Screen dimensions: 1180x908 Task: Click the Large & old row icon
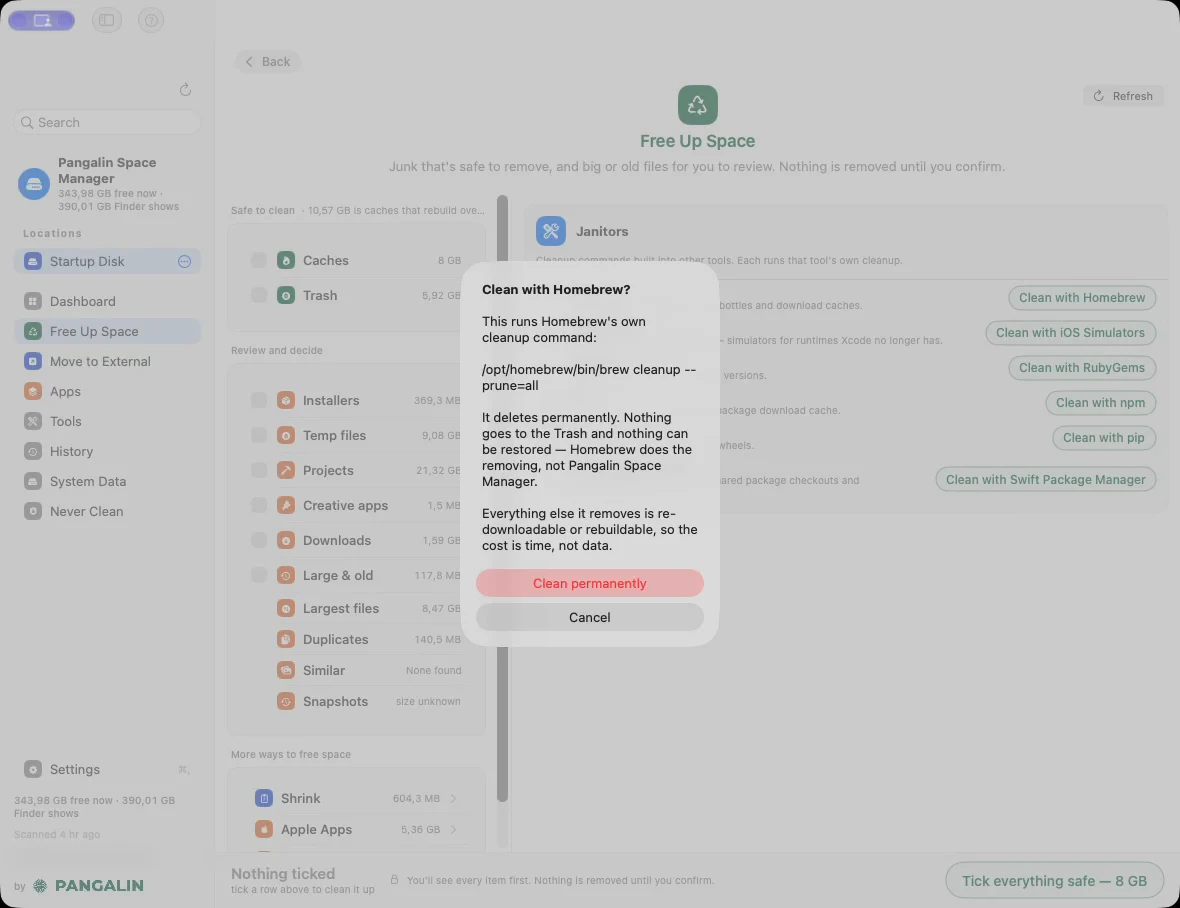tap(286, 575)
